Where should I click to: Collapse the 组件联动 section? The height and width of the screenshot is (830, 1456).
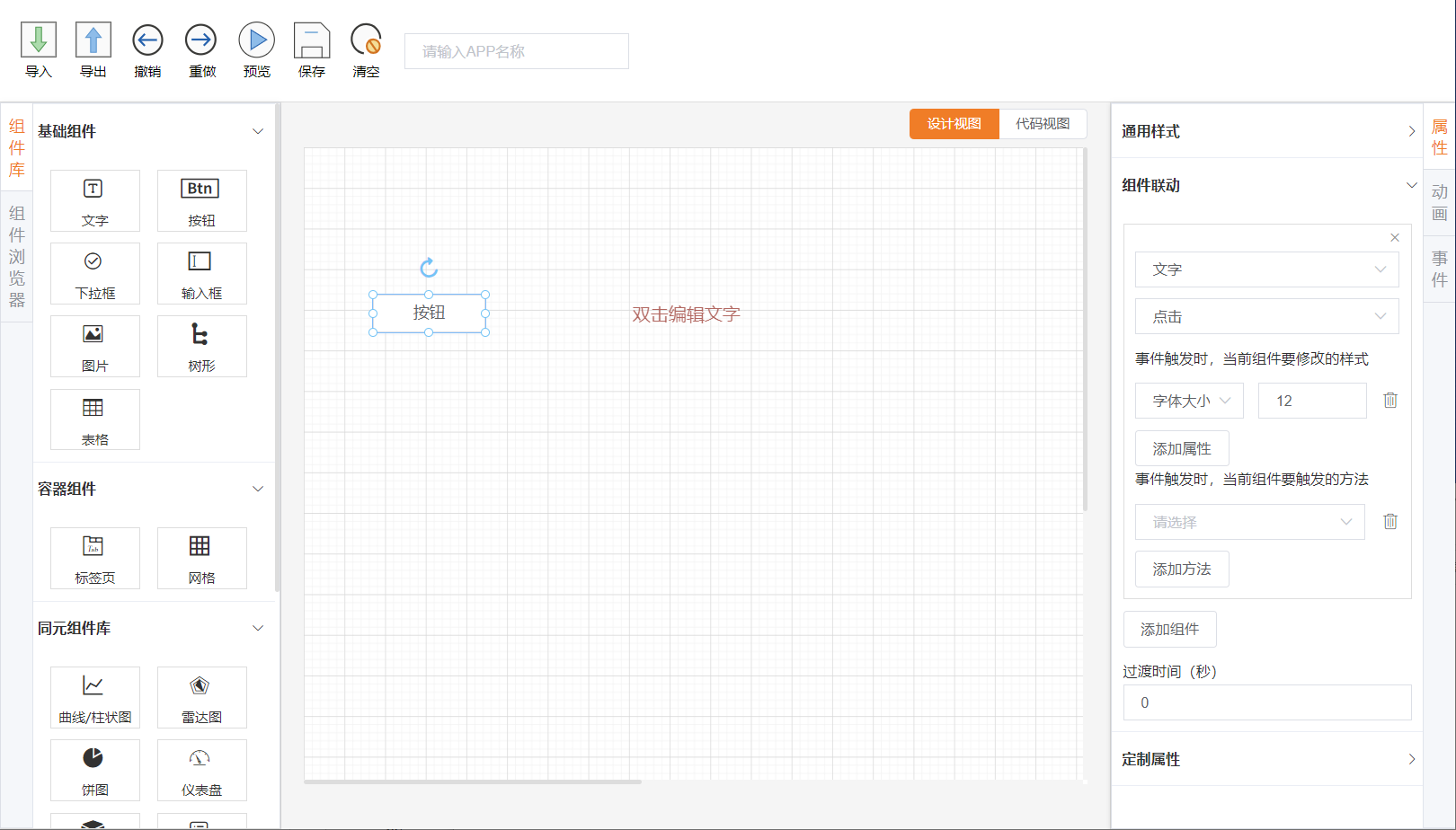(x=1412, y=185)
